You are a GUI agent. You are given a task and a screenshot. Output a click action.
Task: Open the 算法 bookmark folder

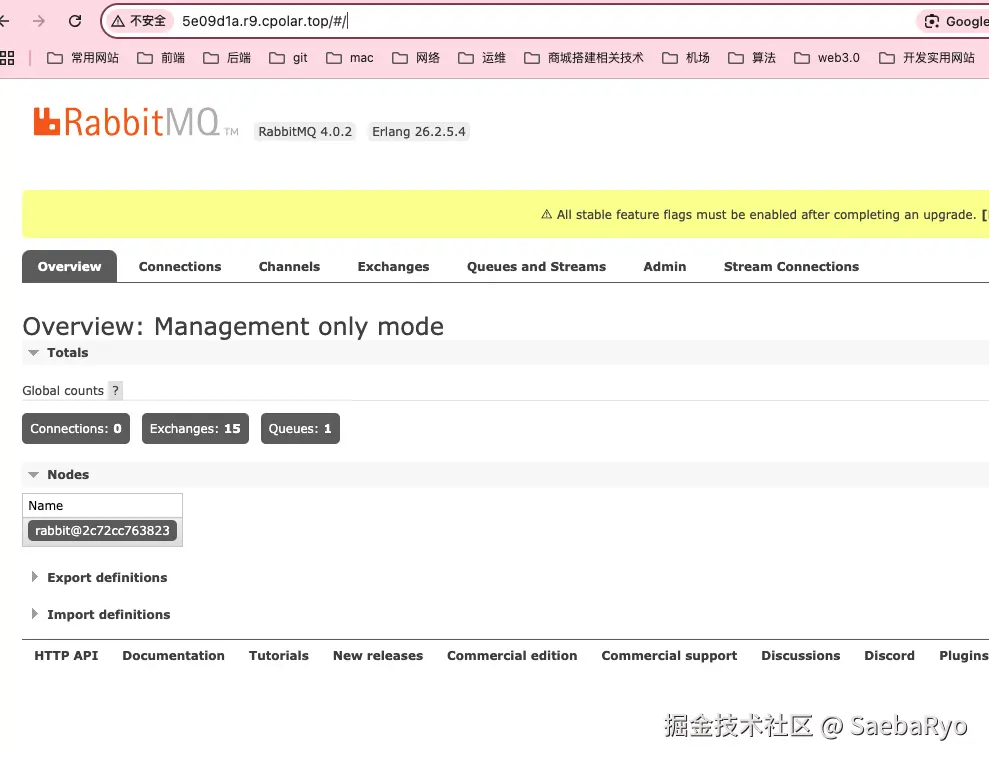tap(752, 58)
